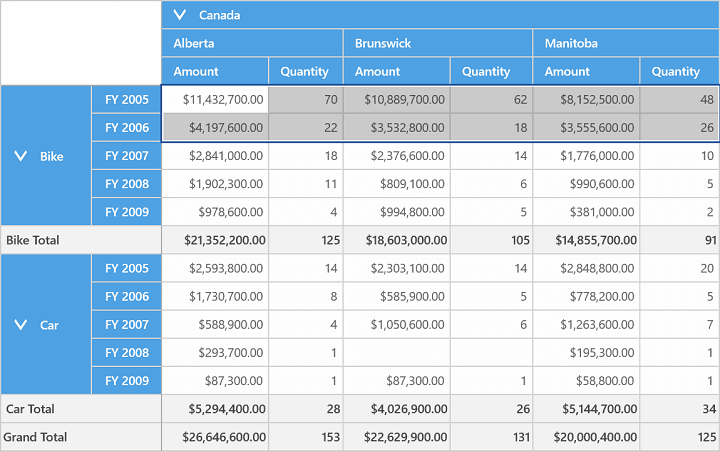Click the Alberta Amount column header
The image size is (720, 452).
click(215, 71)
